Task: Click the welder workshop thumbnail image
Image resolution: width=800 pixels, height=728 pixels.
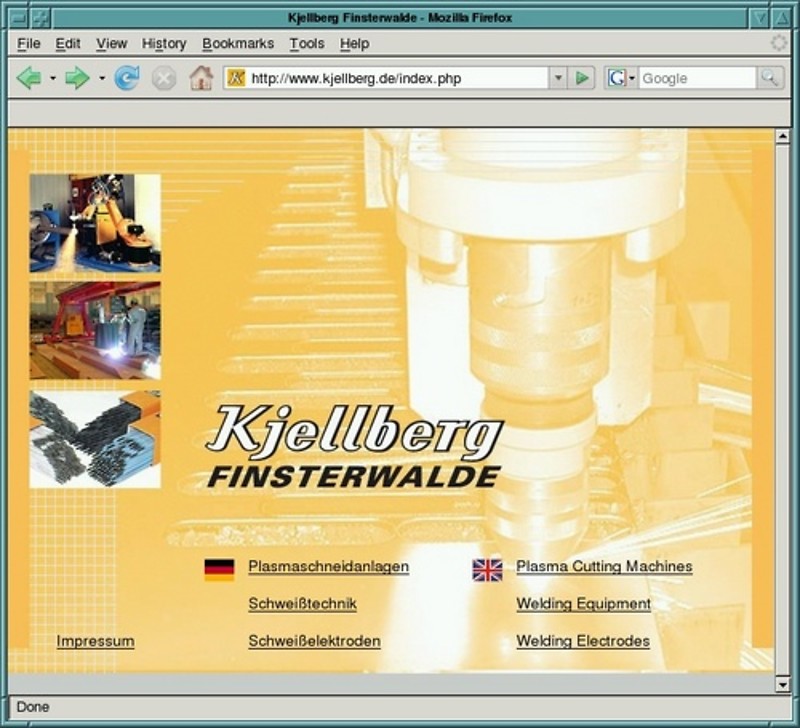Action: click(x=95, y=331)
